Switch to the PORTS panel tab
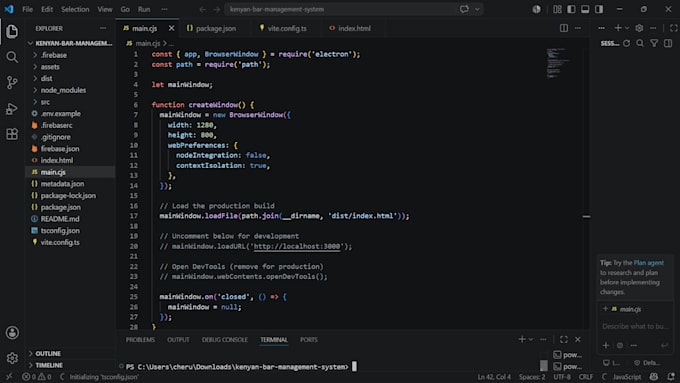 click(309, 340)
